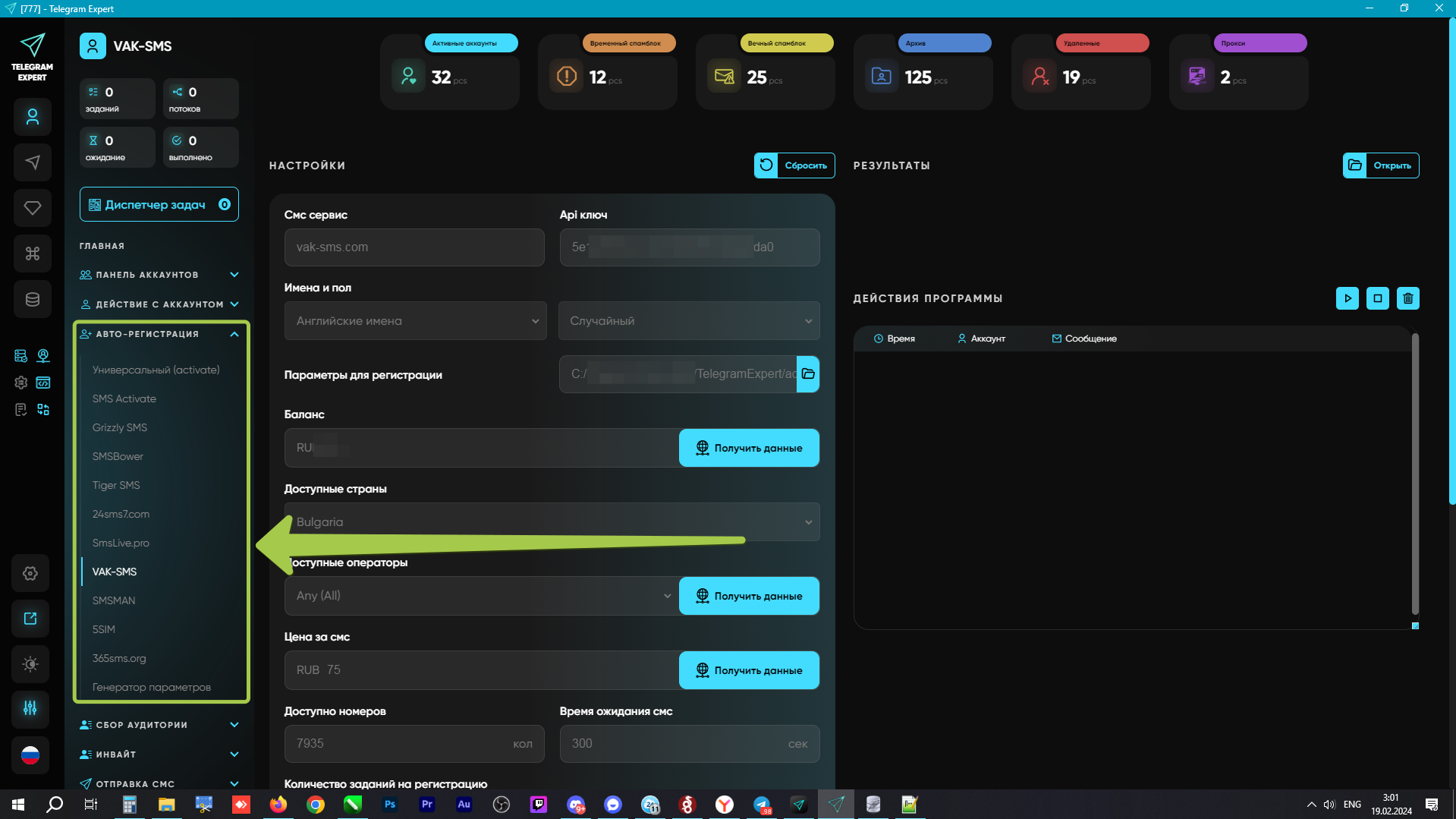Click 'Получить данные' next to Баланс
The width and height of the screenshot is (1456, 819).
click(x=749, y=448)
